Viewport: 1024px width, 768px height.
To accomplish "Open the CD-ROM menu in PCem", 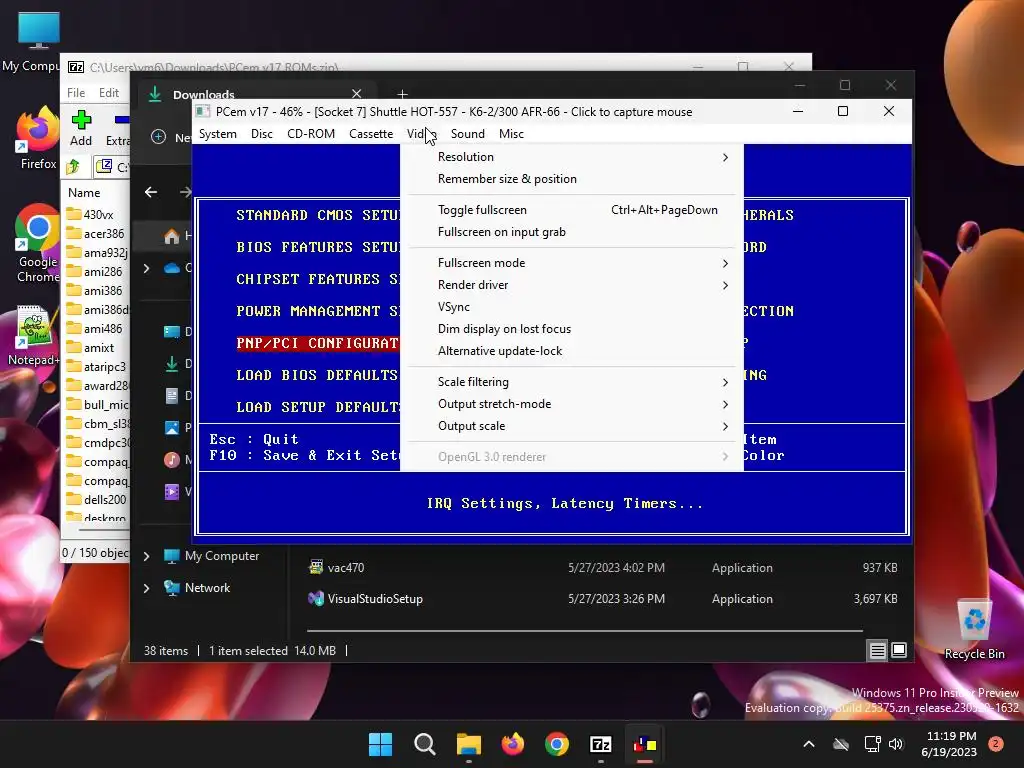I will [311, 134].
